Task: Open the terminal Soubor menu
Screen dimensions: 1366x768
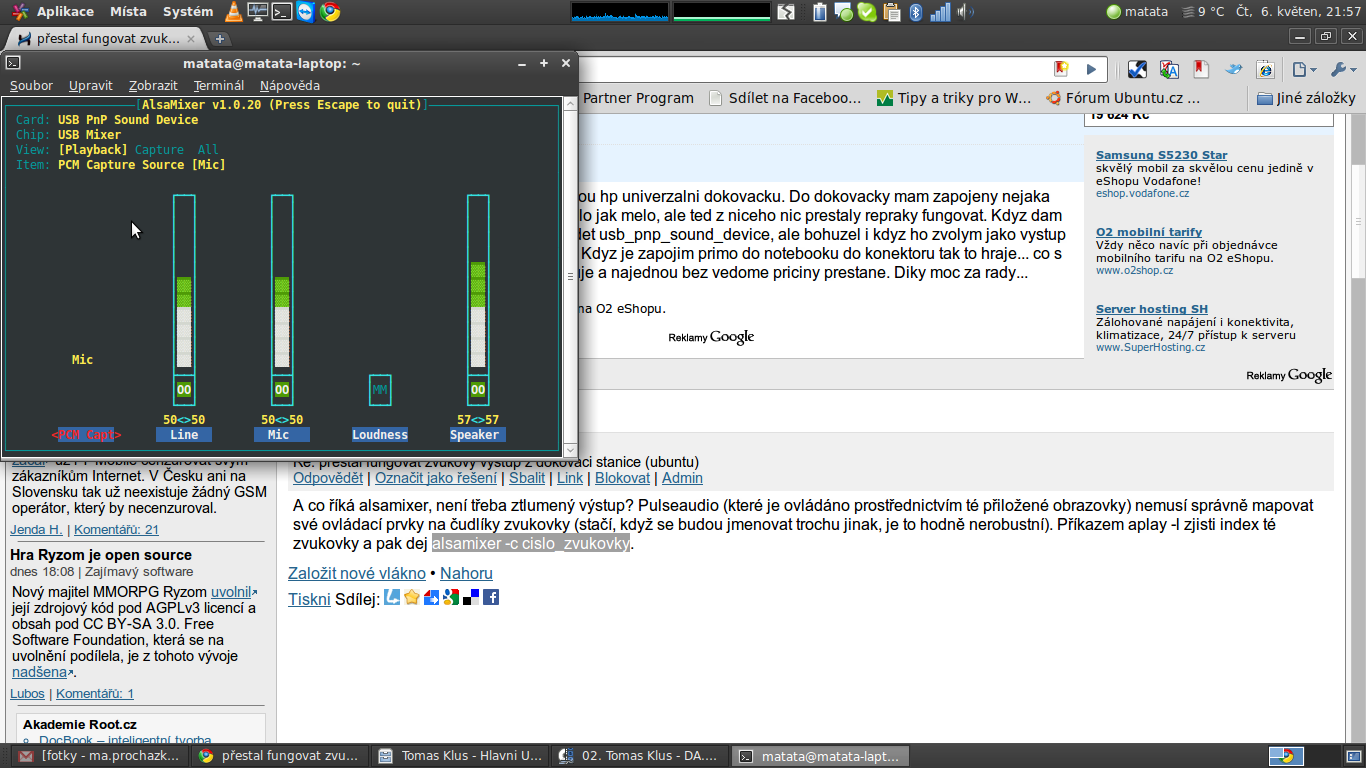Action: (31, 86)
